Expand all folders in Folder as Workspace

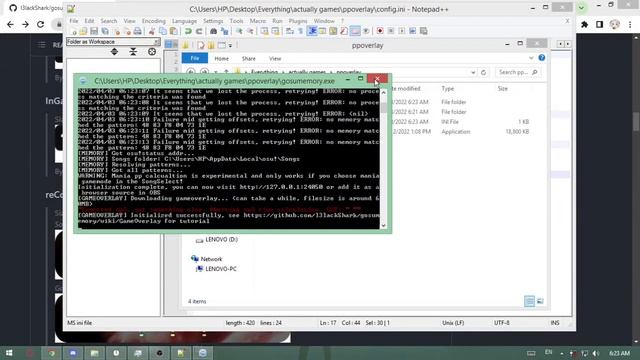pyautogui.click(x=114, y=51)
